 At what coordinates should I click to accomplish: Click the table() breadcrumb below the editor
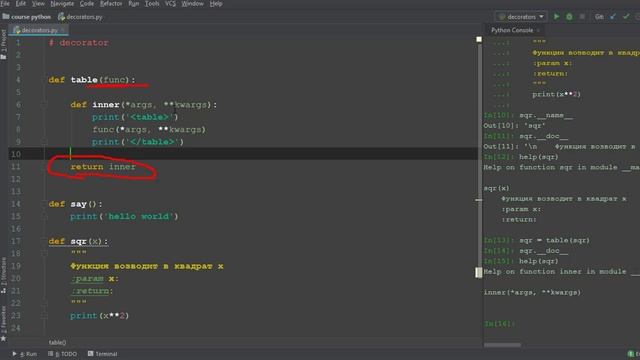tap(57, 342)
